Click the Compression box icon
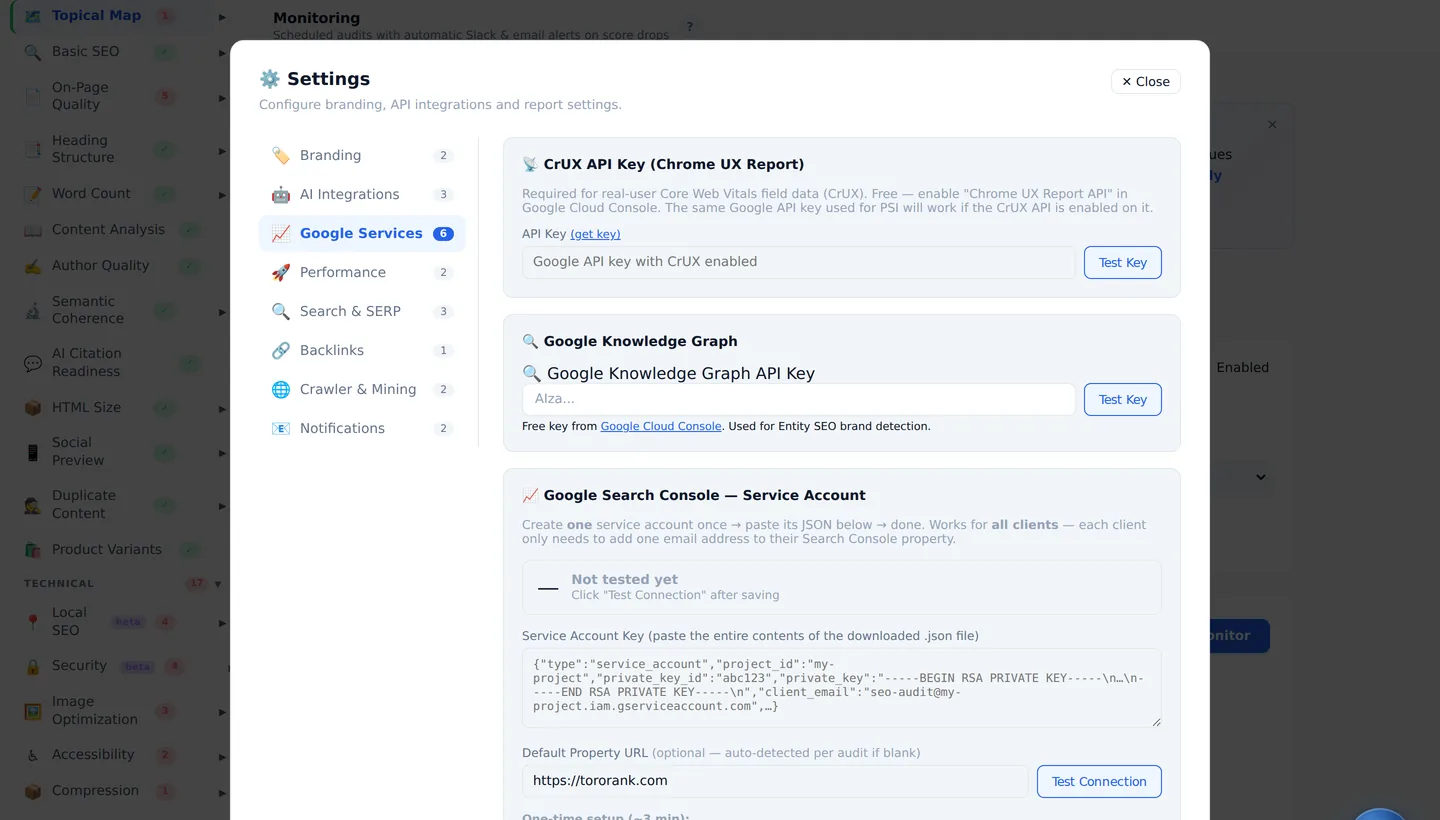 33,791
